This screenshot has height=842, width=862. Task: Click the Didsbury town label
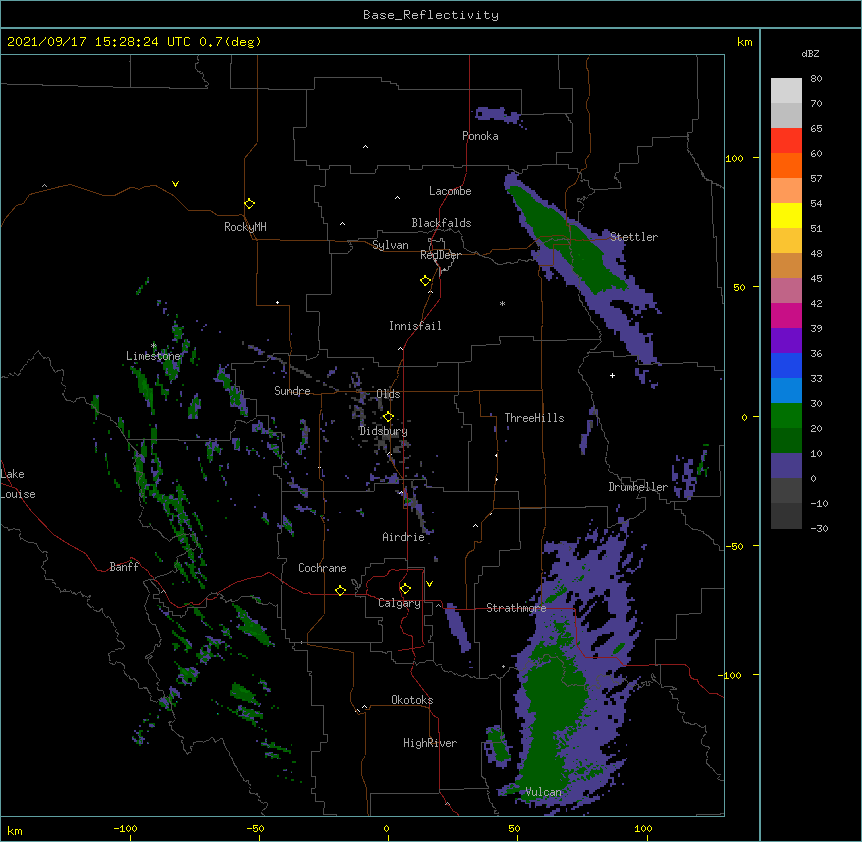coord(383,431)
